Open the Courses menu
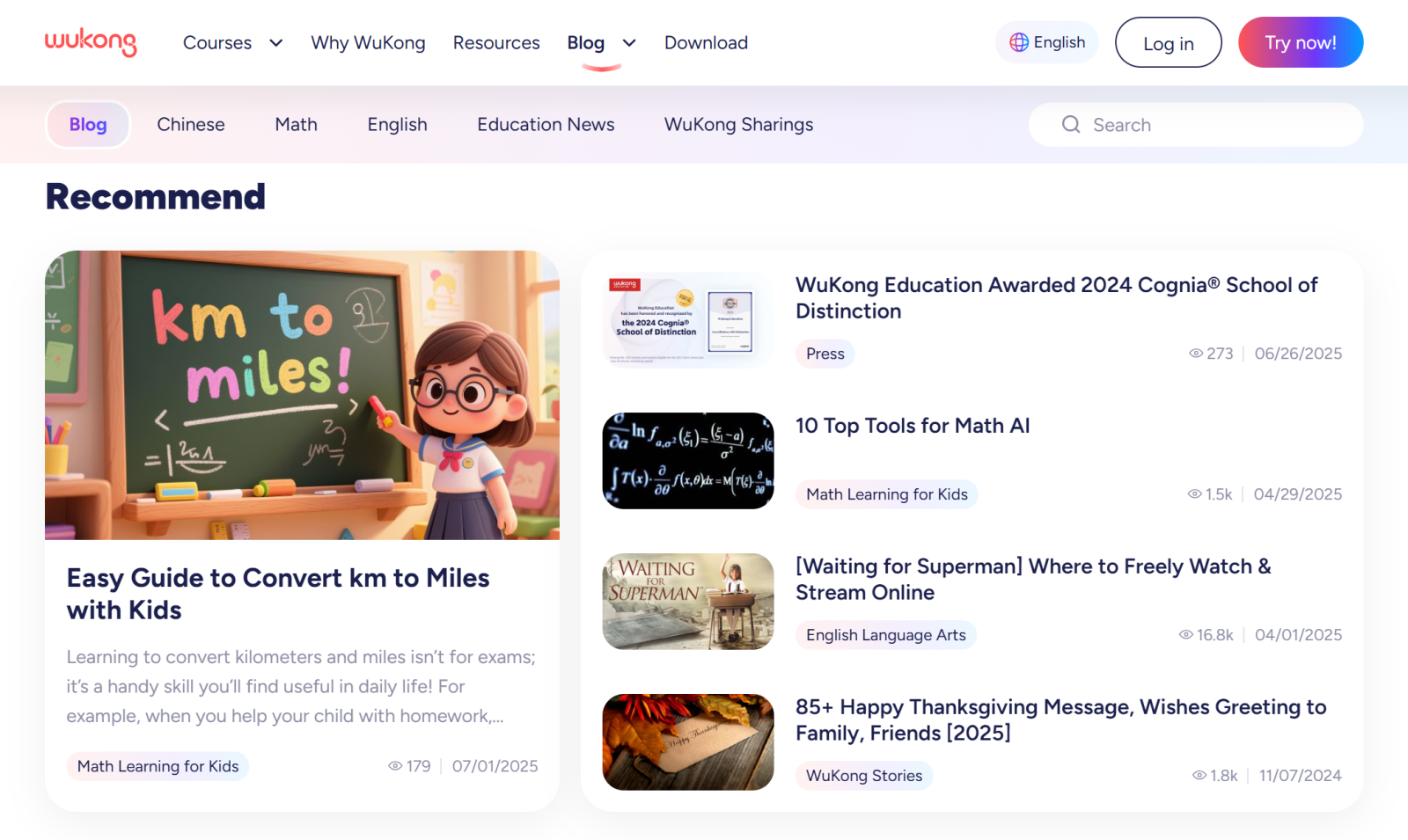 [217, 42]
